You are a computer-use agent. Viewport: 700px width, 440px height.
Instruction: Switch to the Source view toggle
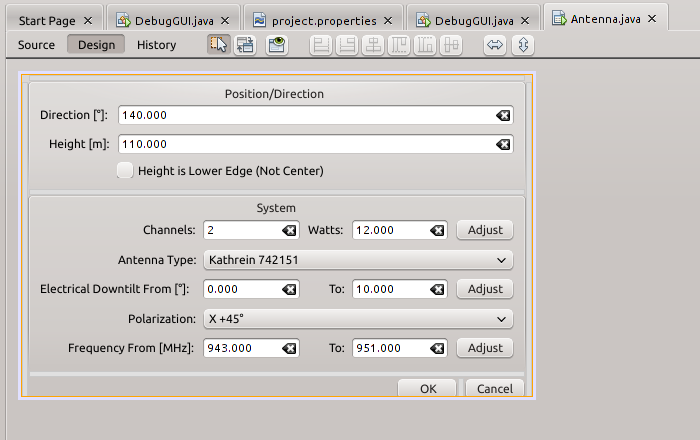[36, 45]
